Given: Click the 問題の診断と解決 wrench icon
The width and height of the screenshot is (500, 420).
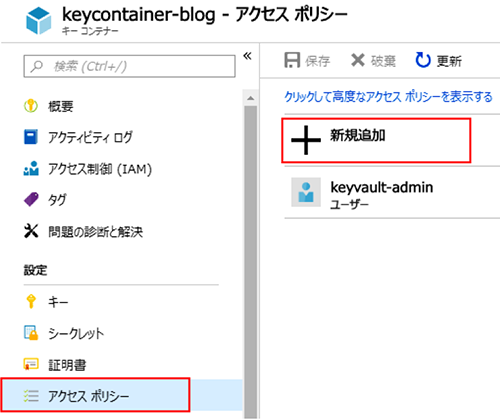Looking at the screenshot, I should click(31, 231).
